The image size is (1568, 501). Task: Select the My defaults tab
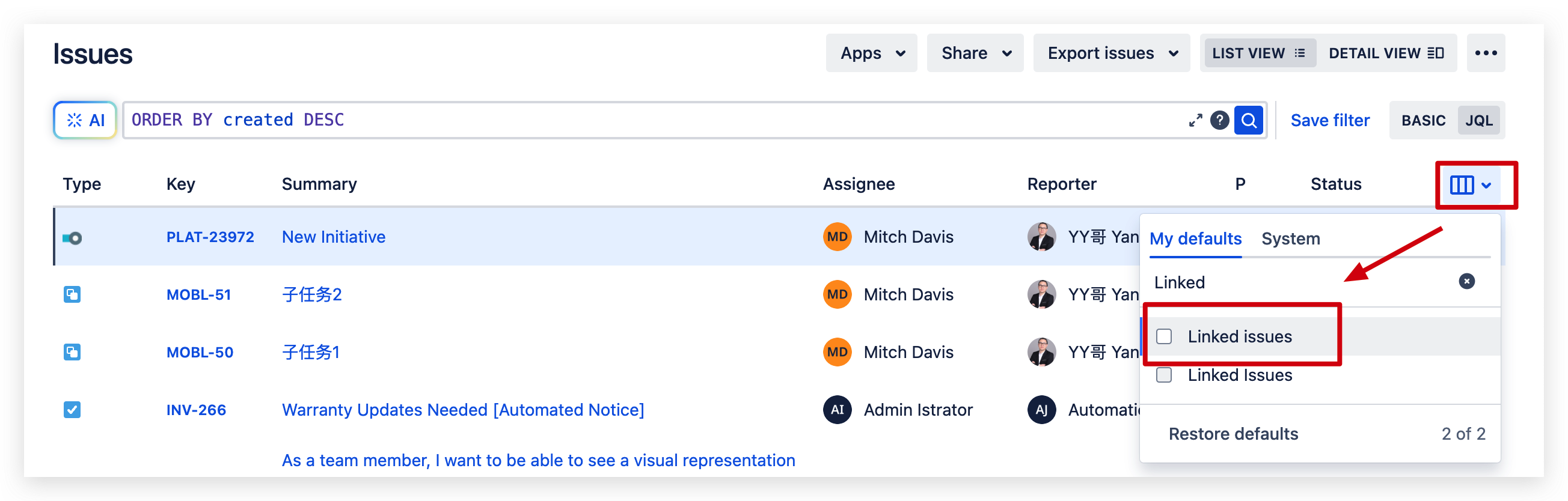pyautogui.click(x=1195, y=238)
